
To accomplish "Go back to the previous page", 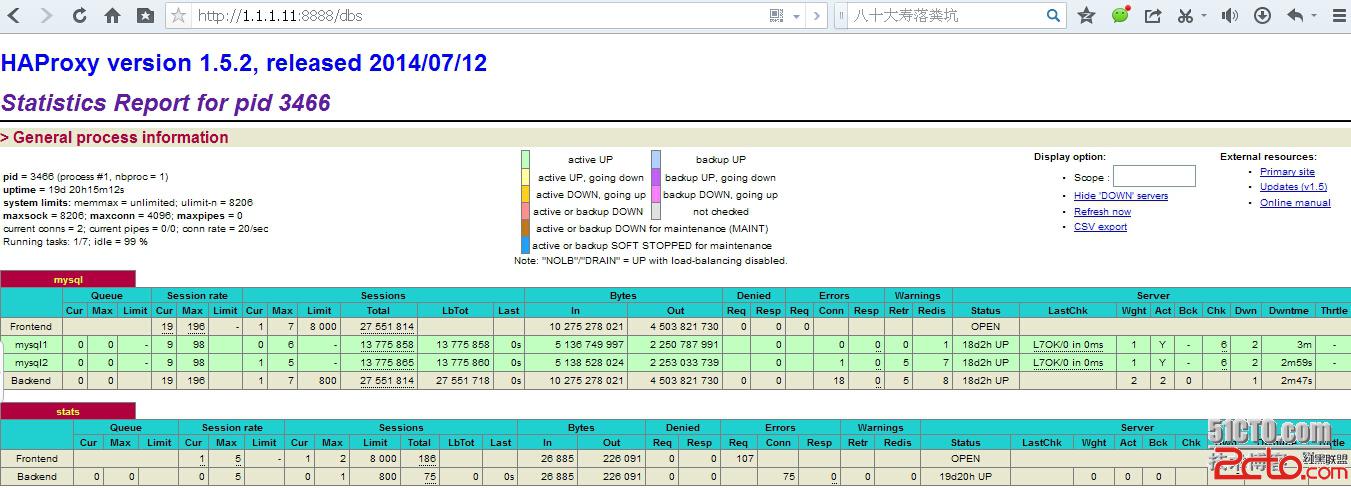I will point(14,15).
